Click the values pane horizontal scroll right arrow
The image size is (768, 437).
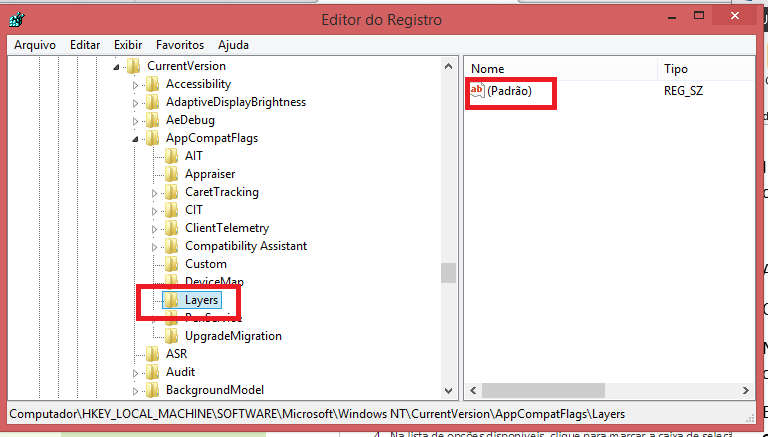click(745, 390)
